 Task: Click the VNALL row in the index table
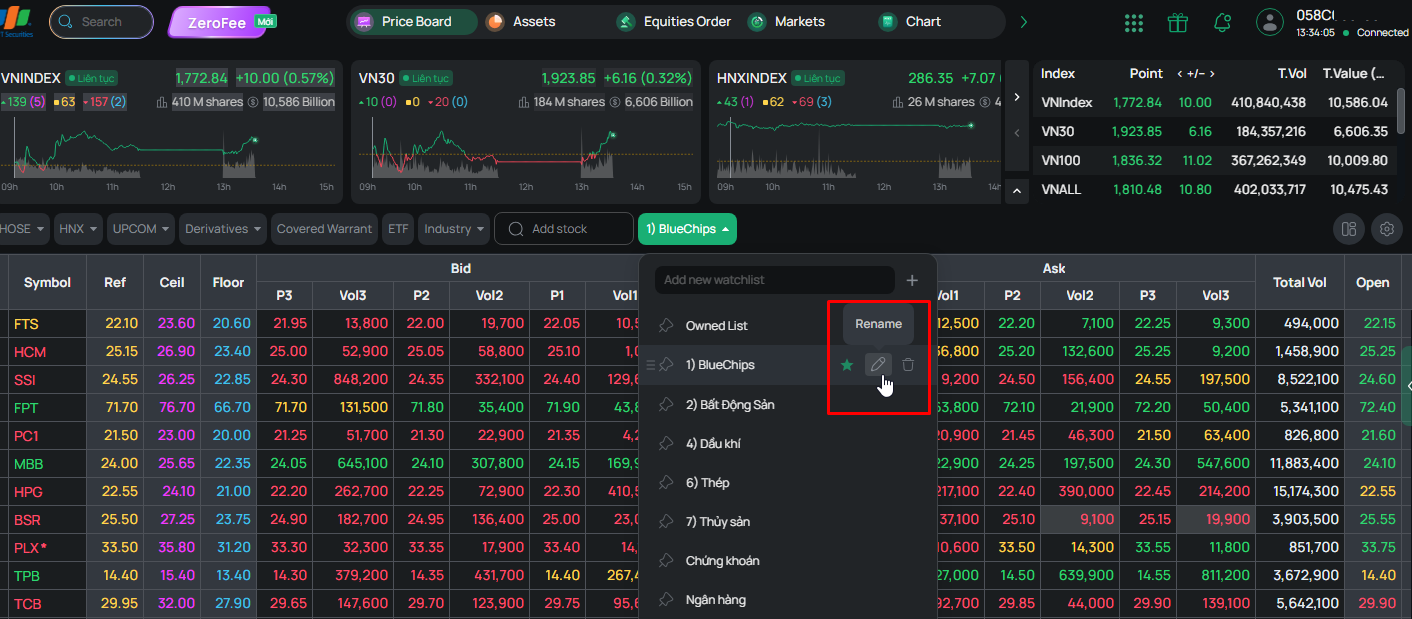tap(1217, 189)
